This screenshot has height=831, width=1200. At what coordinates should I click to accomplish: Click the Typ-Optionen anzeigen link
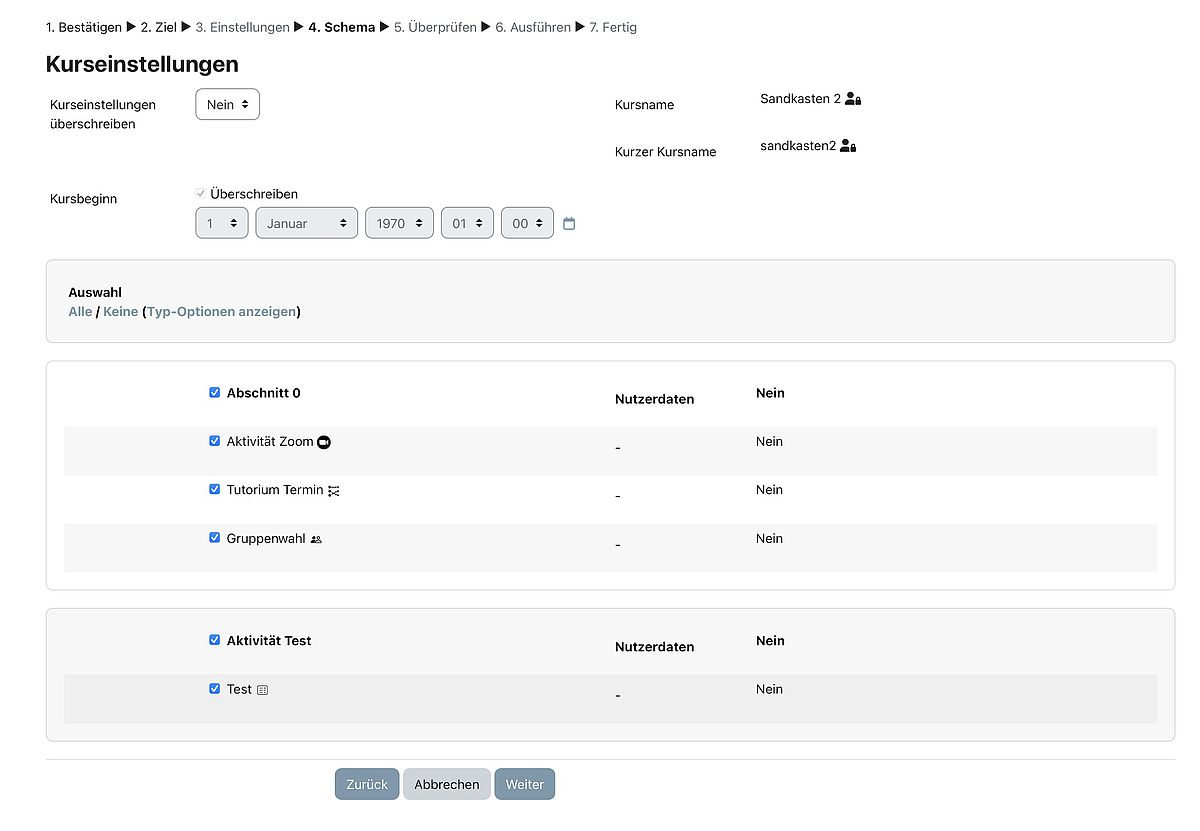coord(222,312)
